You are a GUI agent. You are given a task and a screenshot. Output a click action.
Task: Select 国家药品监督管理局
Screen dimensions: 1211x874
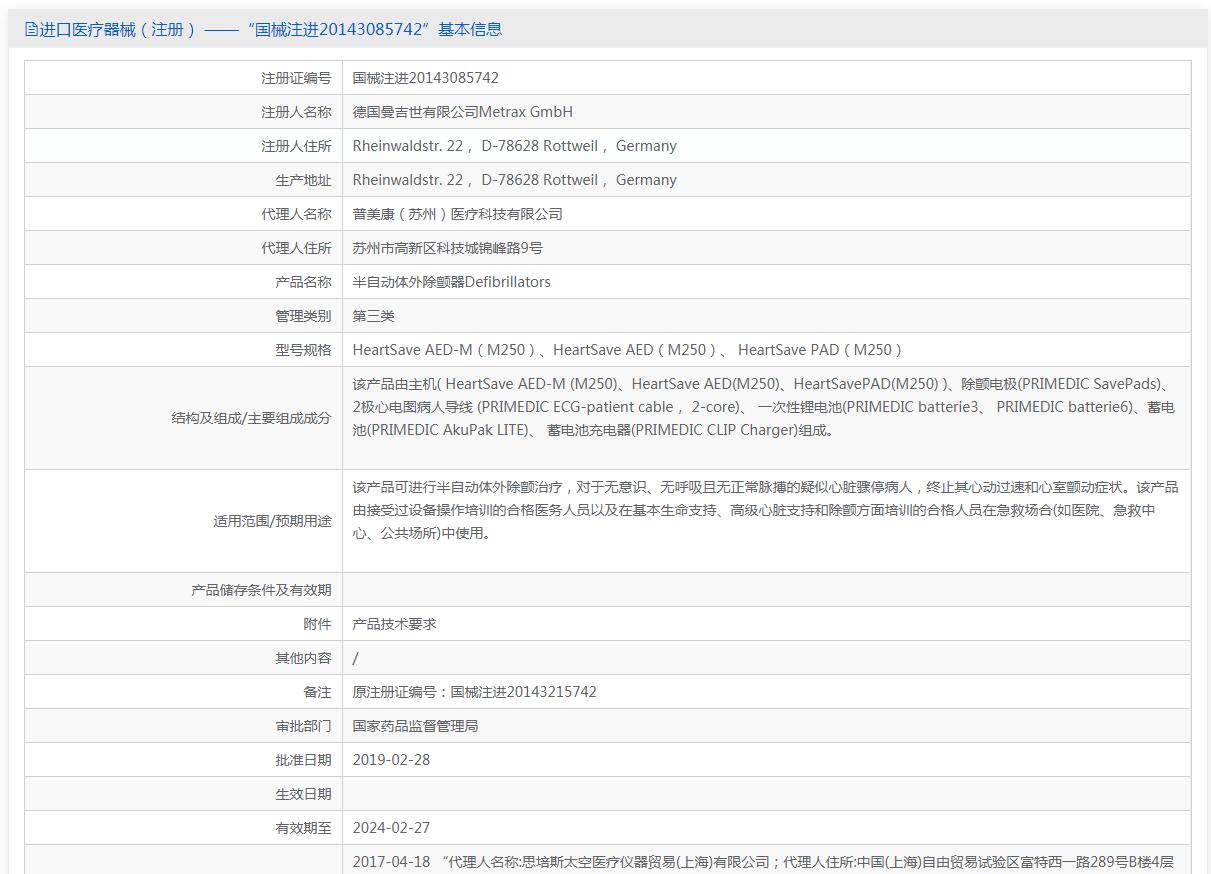(415, 726)
